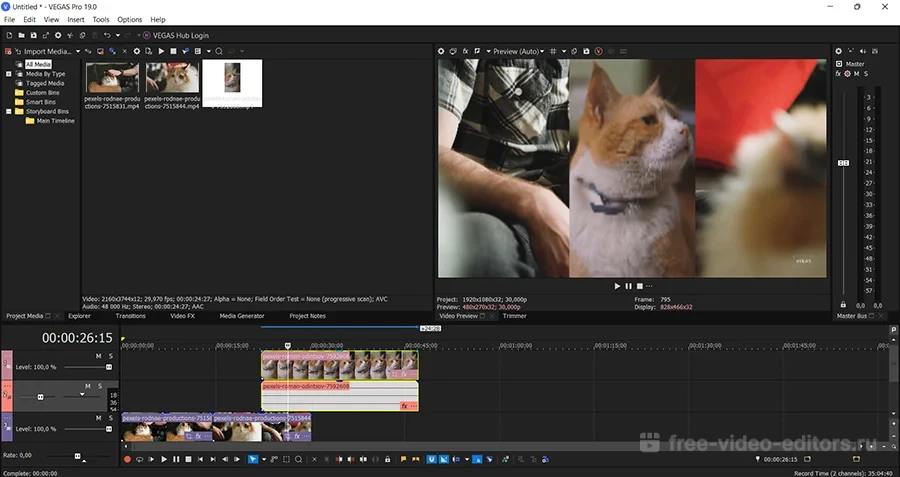This screenshot has height=477, width=900.
Task: Open the Import Media dropdown arrow
Action: coord(77,51)
